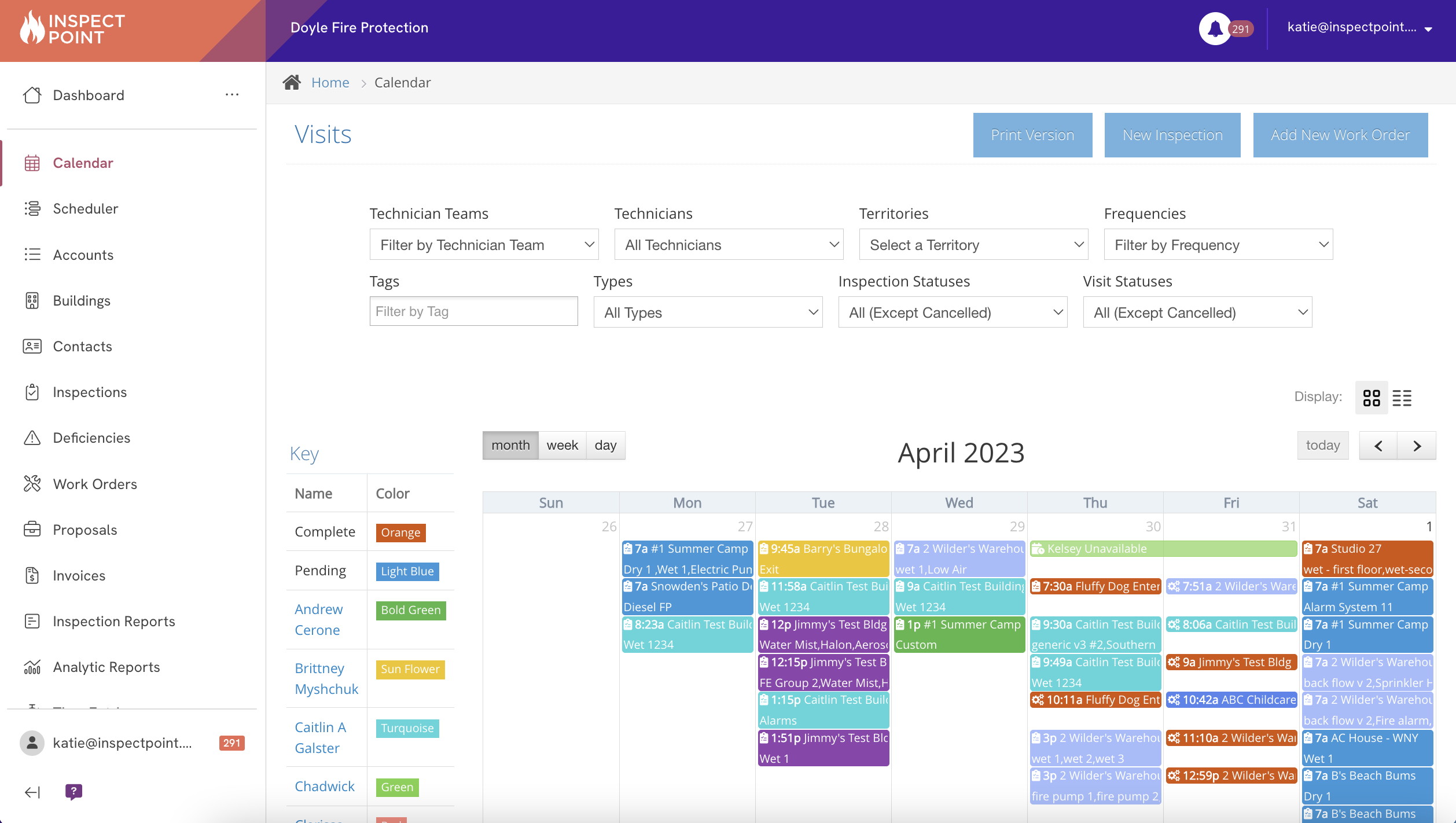1456x823 pixels.
Task: Open Analytic Reports from the sidebar
Action: tap(106, 667)
